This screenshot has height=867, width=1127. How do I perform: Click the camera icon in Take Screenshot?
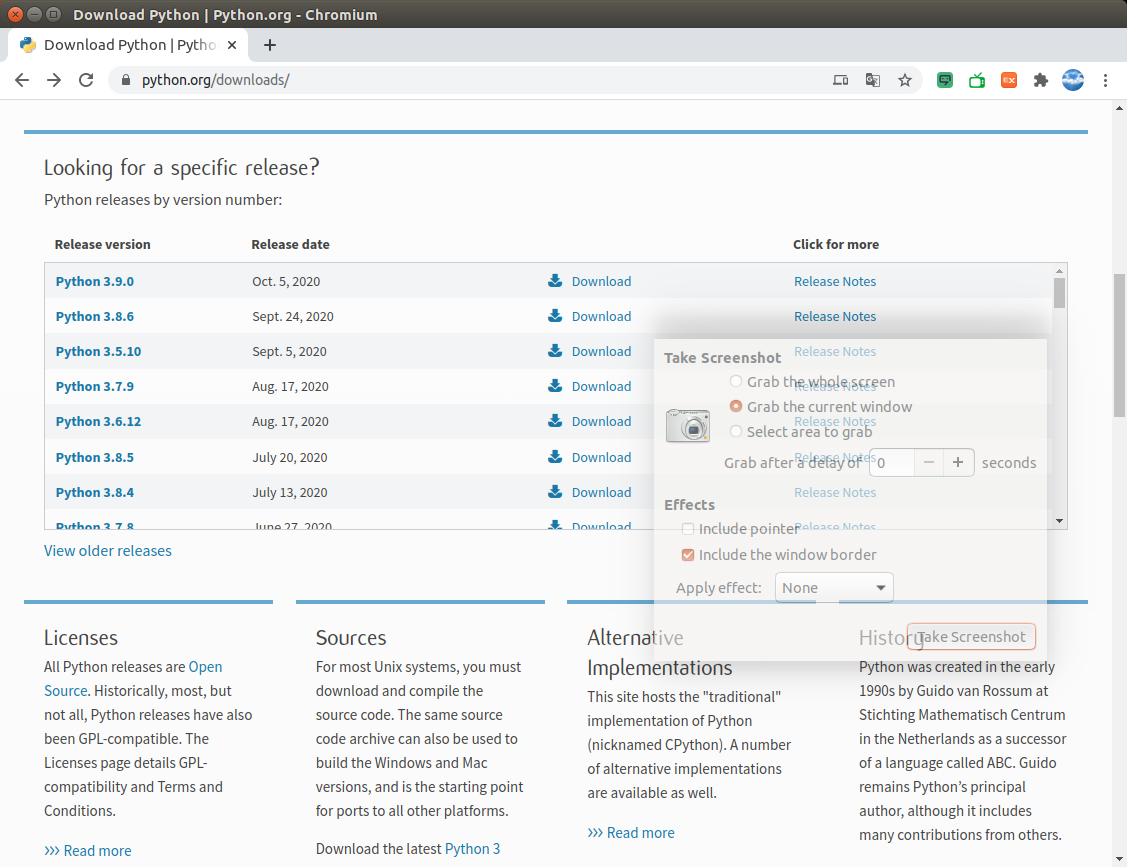click(688, 425)
